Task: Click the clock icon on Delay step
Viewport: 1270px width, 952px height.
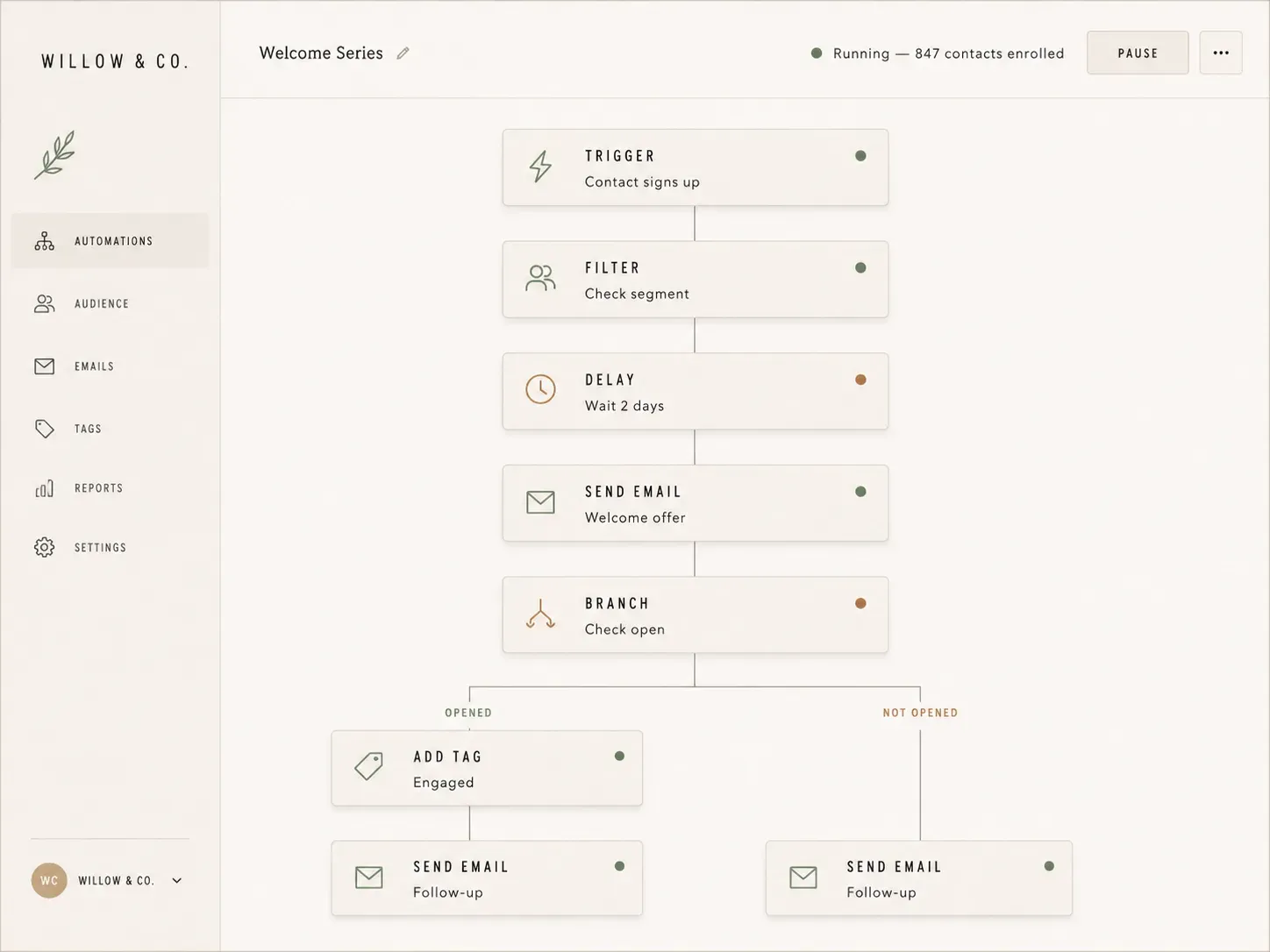Action: coord(540,389)
